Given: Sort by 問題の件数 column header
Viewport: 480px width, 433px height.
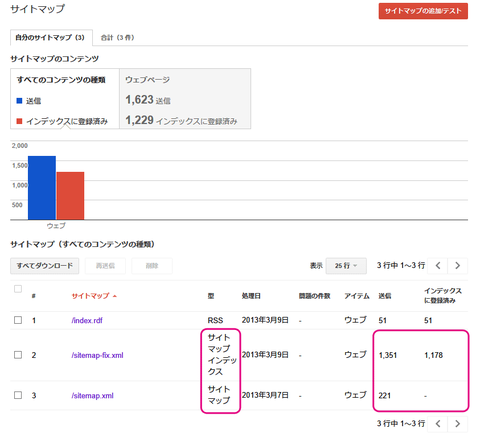Looking at the screenshot, I should click(x=314, y=296).
